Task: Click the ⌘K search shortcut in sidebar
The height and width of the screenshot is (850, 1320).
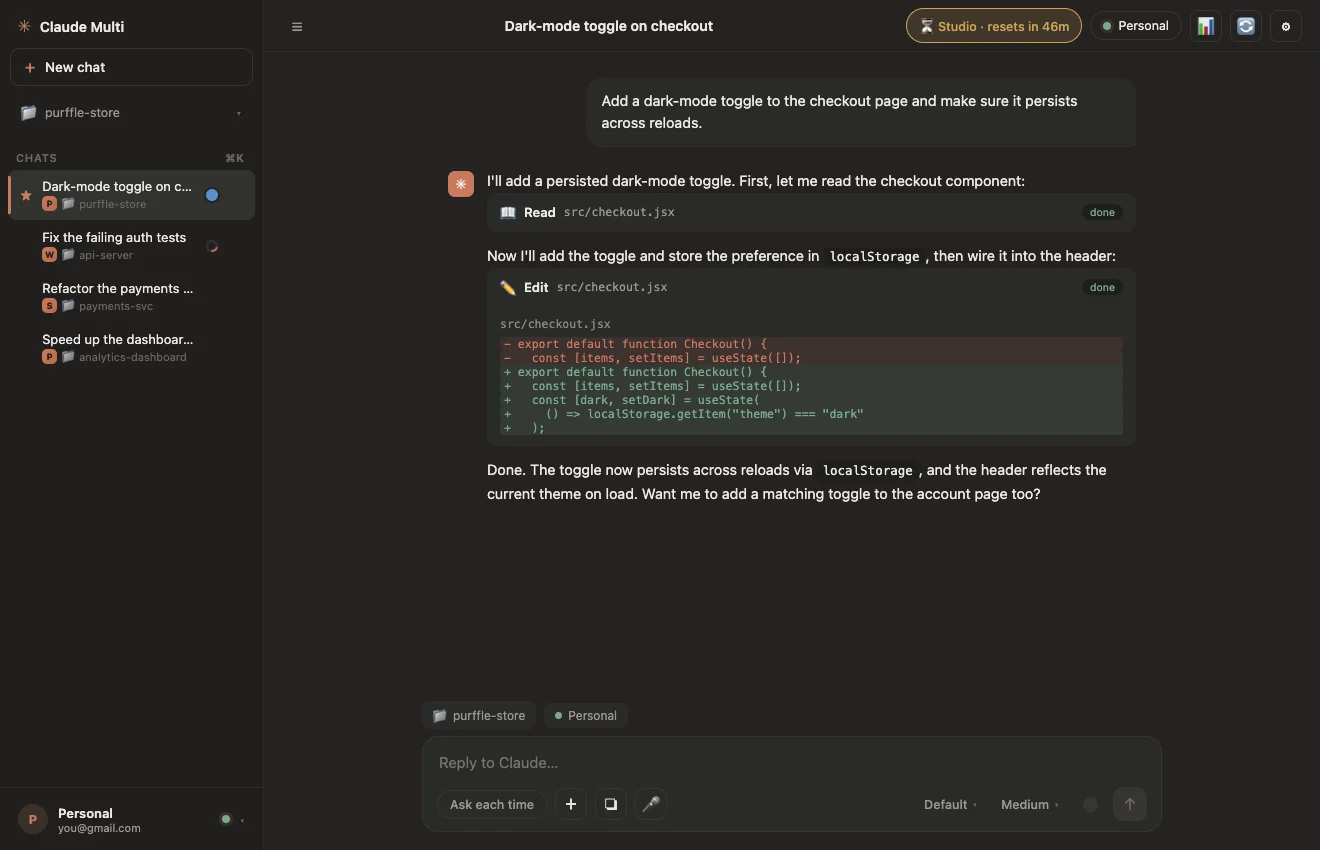Action: click(x=234, y=158)
